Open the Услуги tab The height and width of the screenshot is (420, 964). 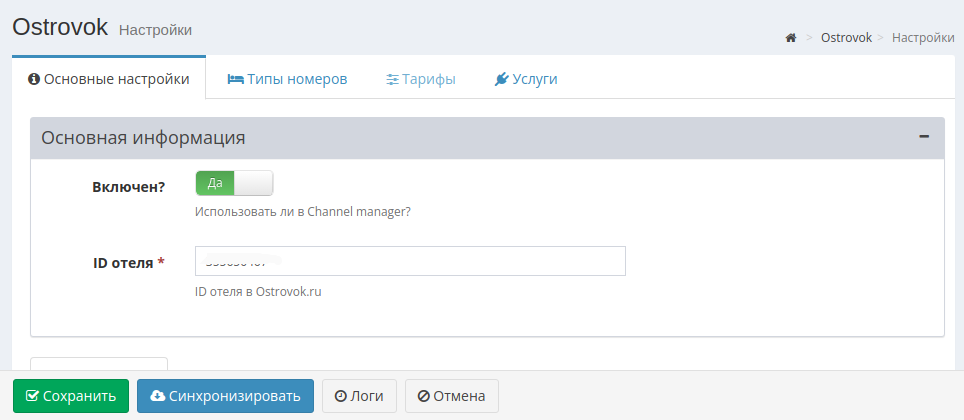click(x=526, y=79)
